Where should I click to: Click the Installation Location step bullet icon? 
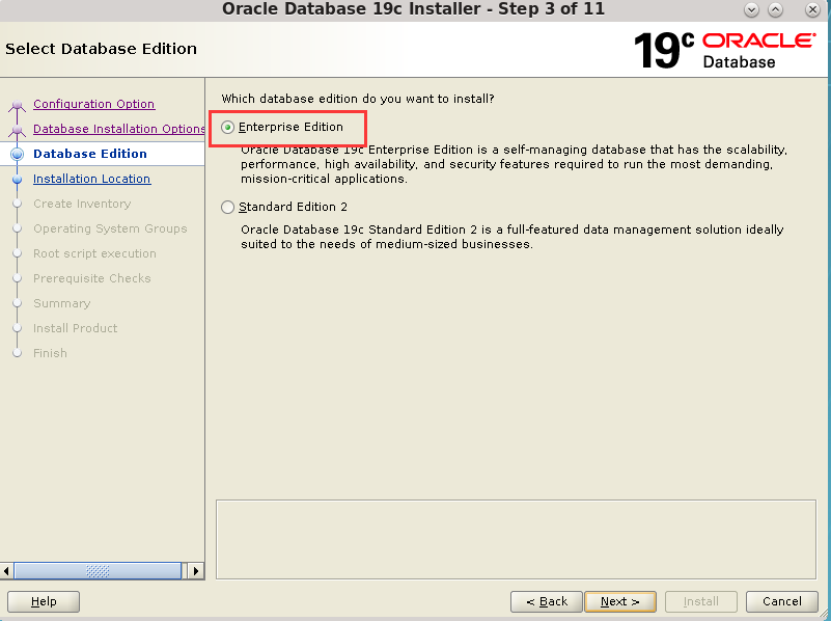point(17,179)
